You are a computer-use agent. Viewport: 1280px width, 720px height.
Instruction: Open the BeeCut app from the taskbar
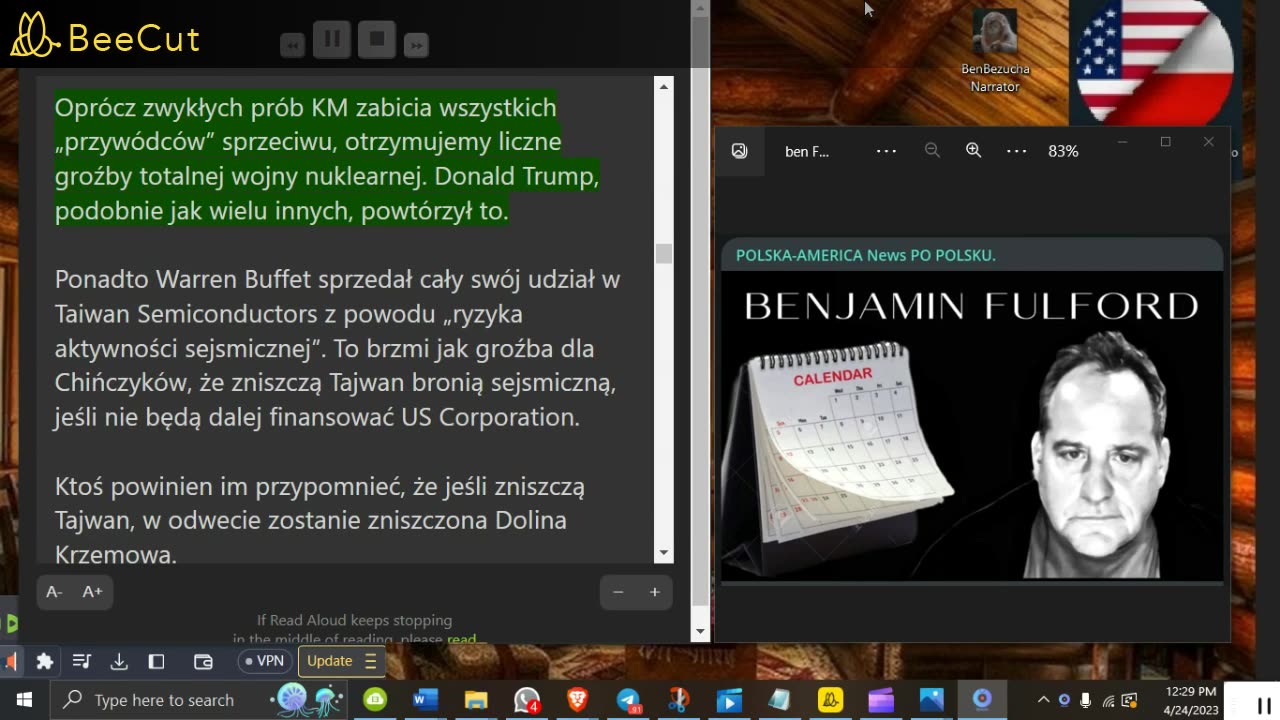point(830,700)
